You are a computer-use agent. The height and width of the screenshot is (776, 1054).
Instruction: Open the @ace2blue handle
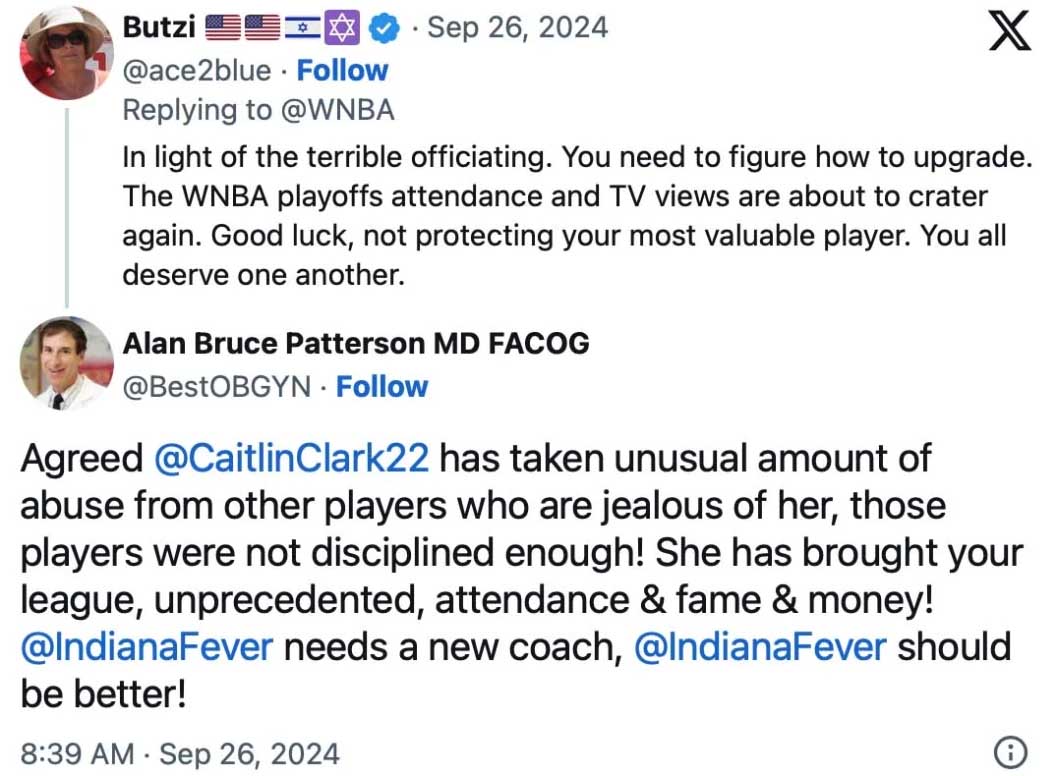pyautogui.click(x=197, y=71)
